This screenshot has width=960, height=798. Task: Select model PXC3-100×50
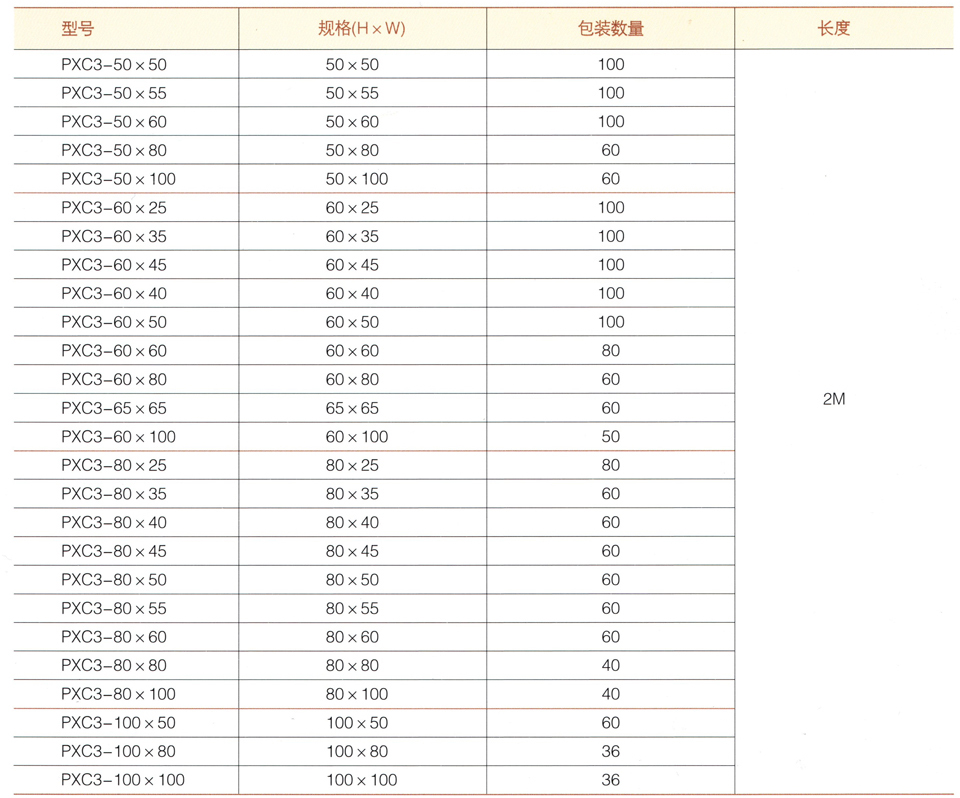point(118,723)
